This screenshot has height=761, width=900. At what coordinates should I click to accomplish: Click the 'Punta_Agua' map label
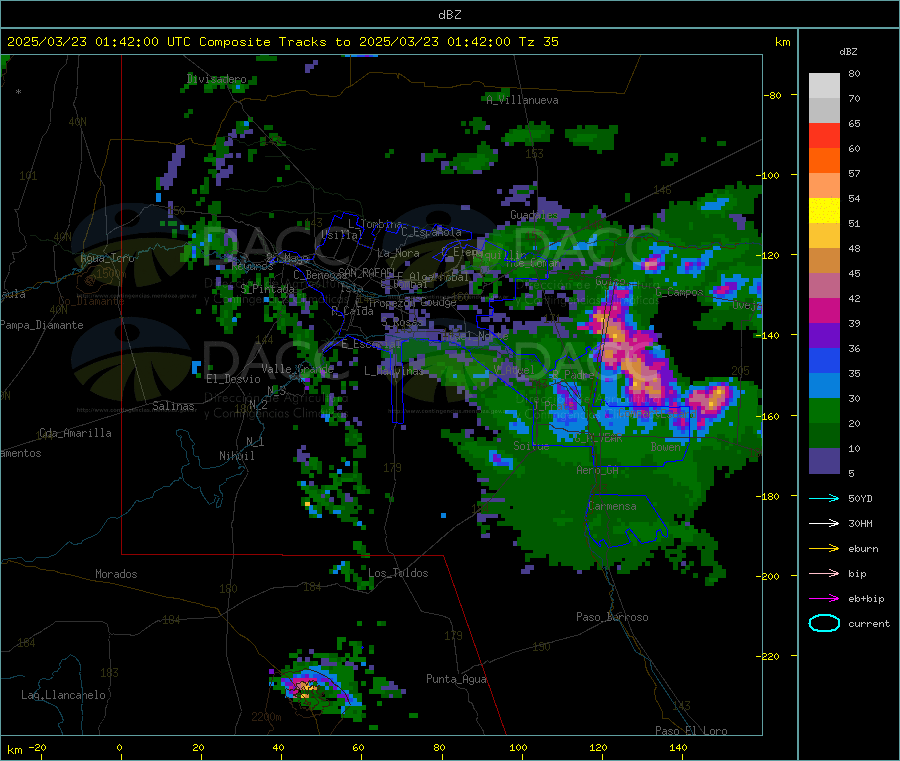[456, 679]
